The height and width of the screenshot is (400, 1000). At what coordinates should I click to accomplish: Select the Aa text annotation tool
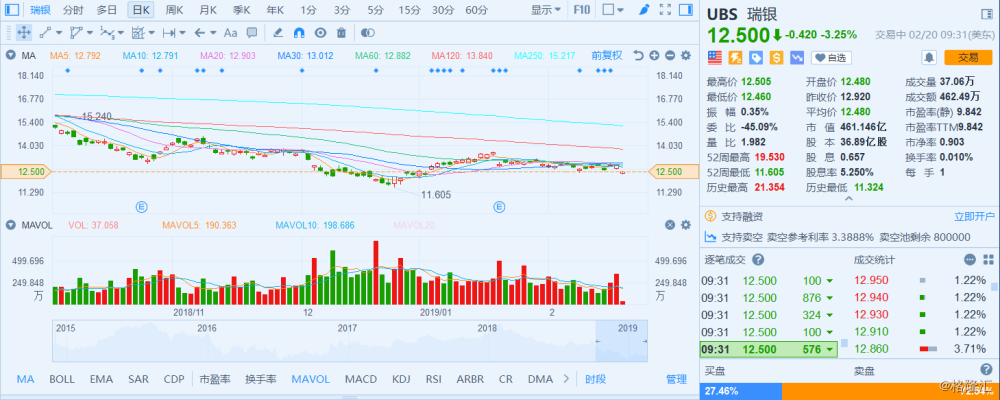(x=231, y=33)
